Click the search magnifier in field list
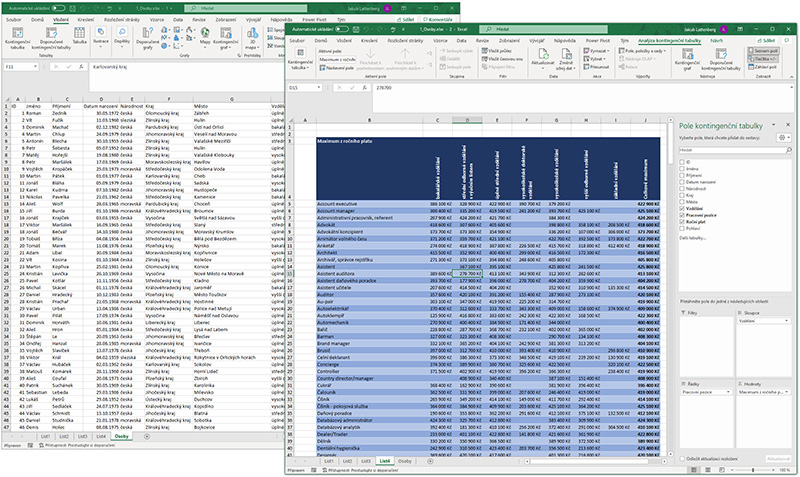 click(789, 150)
